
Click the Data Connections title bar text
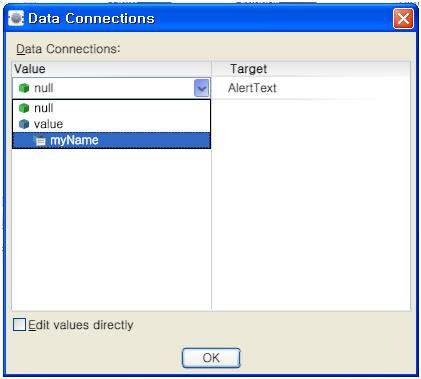91,18
